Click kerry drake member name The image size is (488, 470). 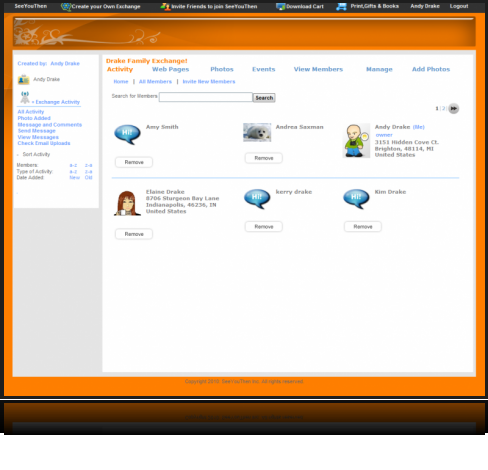coord(294,192)
